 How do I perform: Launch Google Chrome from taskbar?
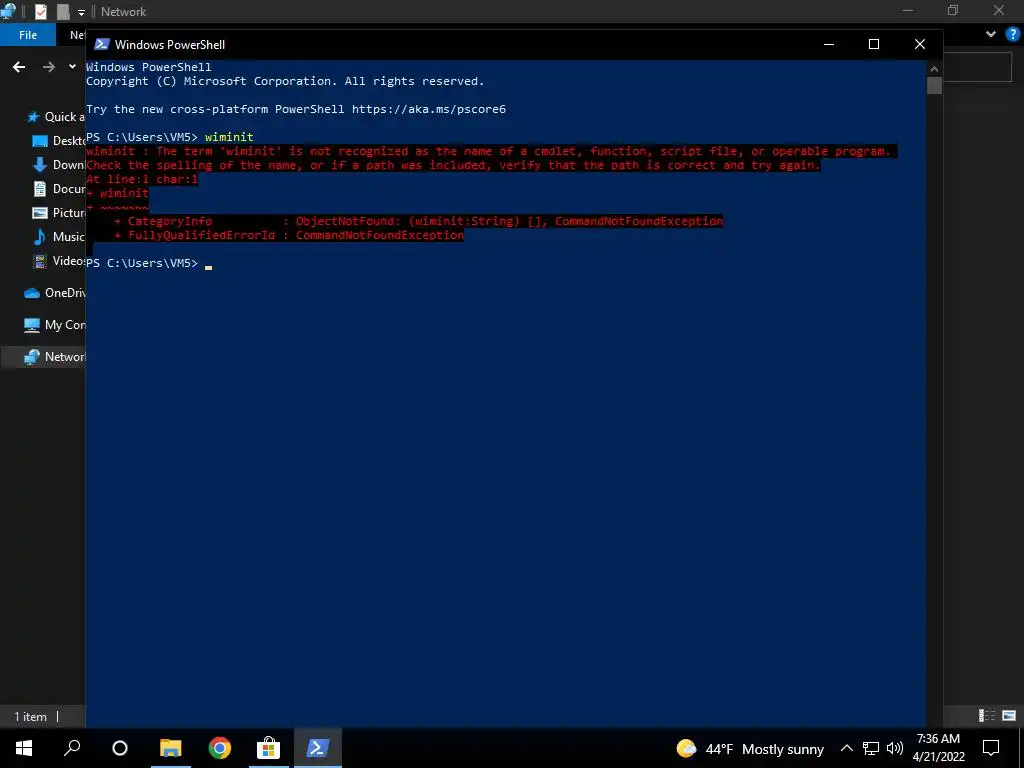[x=219, y=748]
